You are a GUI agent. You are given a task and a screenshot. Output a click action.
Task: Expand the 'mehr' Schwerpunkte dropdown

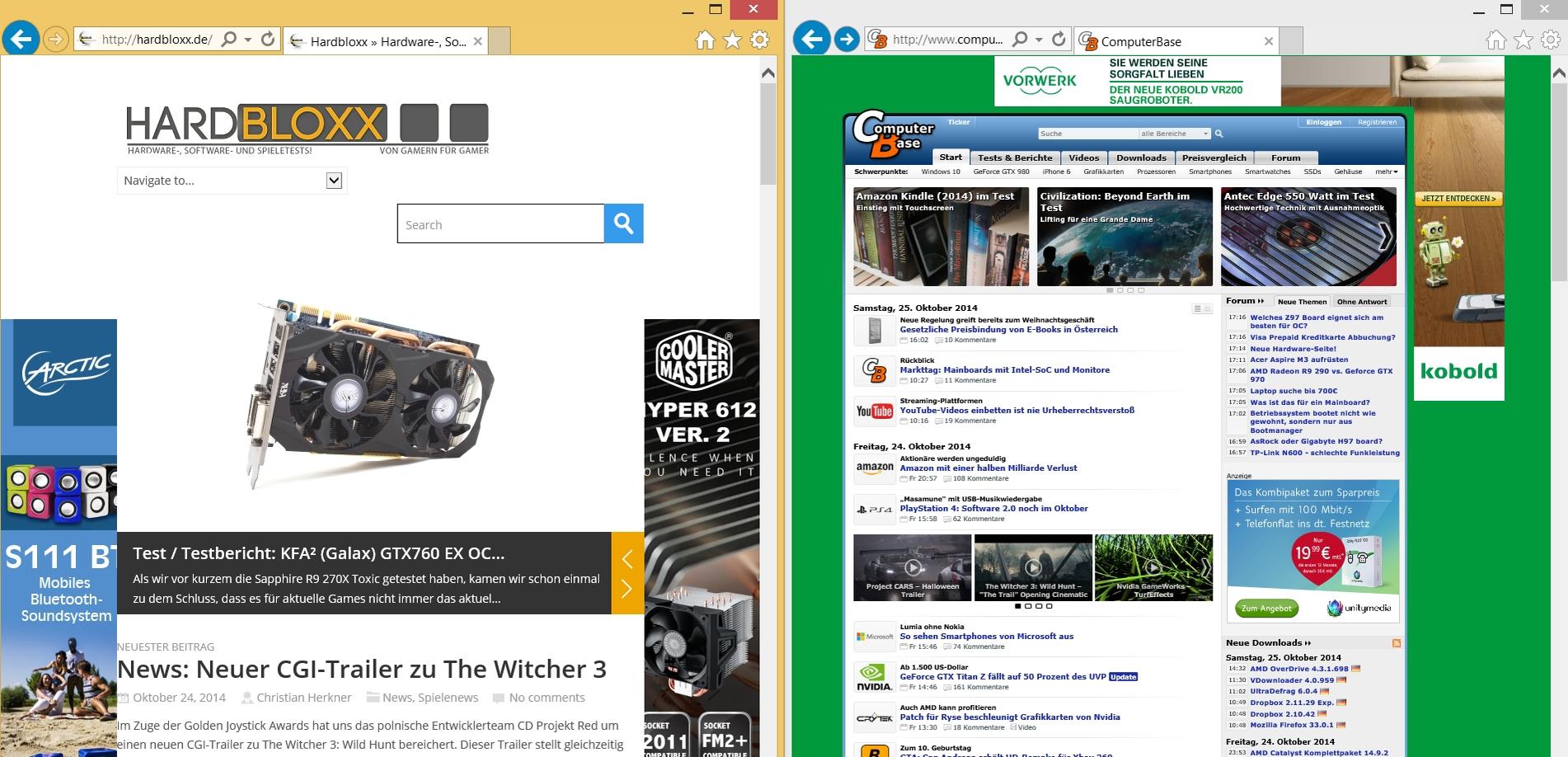click(1387, 172)
